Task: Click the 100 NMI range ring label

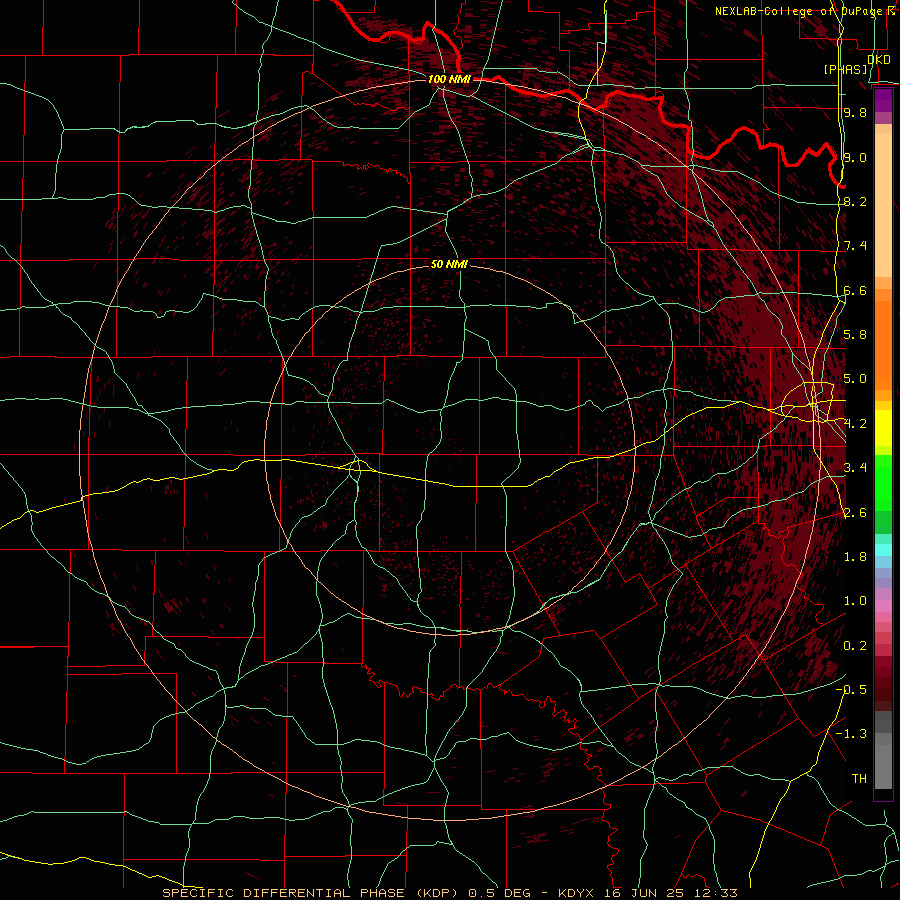Action: (449, 79)
